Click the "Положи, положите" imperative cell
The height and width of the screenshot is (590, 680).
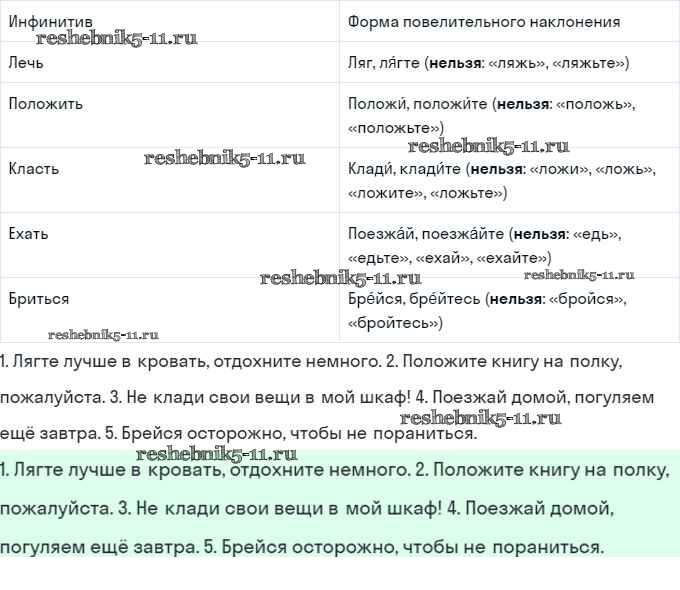pos(491,115)
